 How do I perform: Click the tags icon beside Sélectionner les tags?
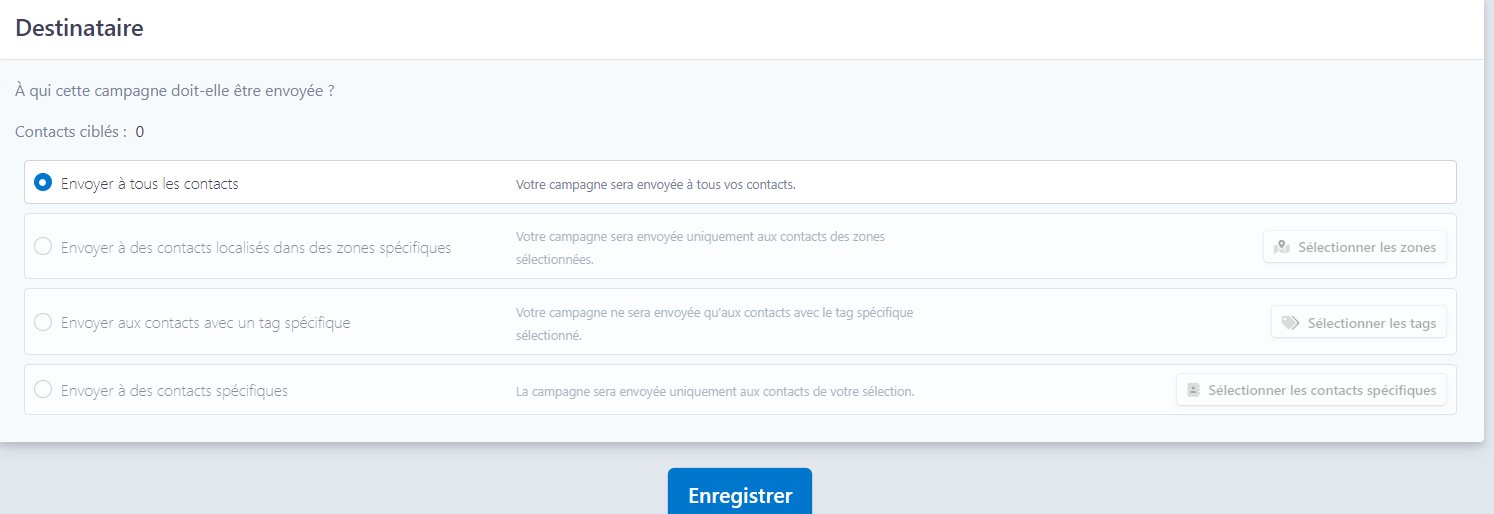coord(1290,323)
